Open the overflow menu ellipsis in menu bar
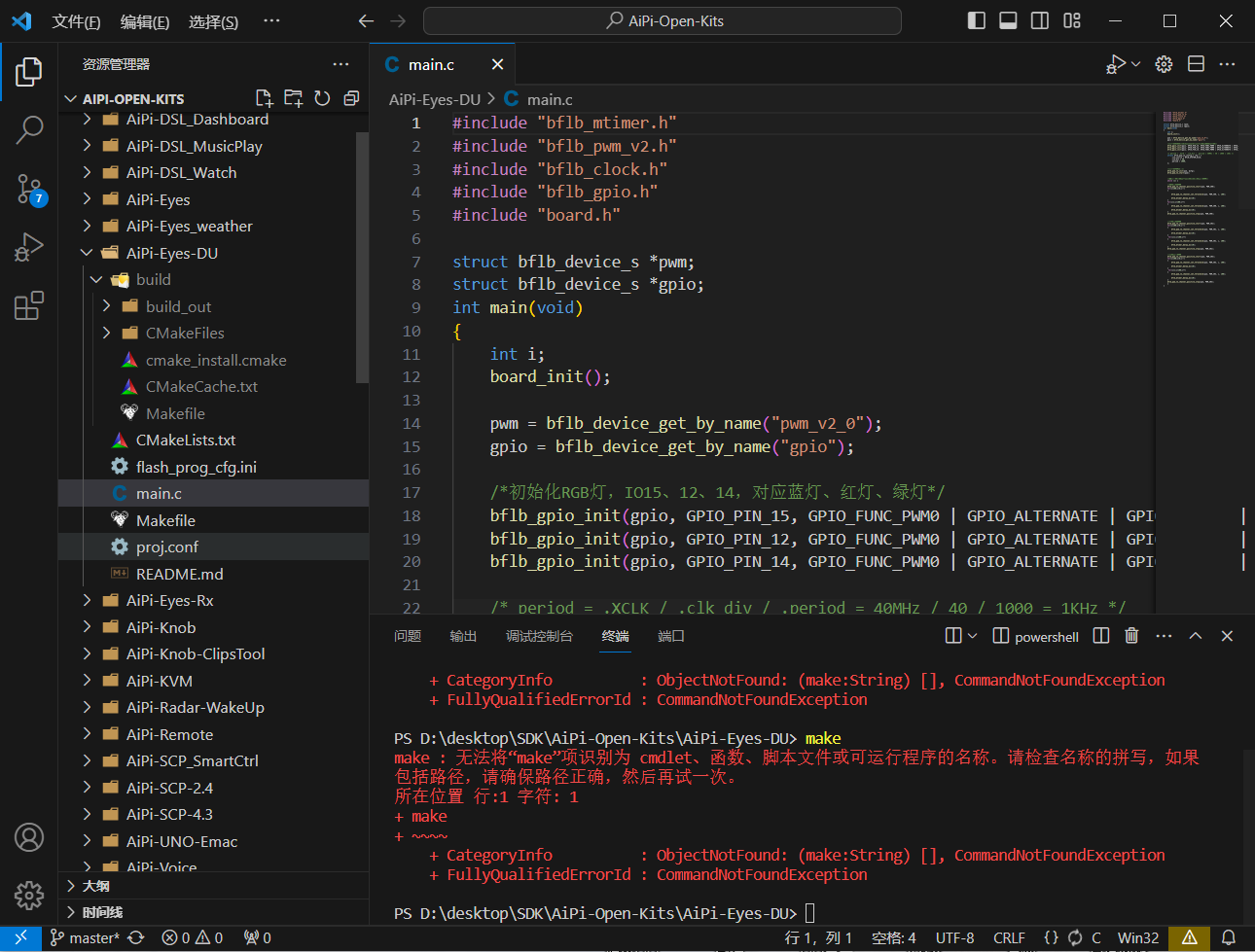 tap(271, 21)
